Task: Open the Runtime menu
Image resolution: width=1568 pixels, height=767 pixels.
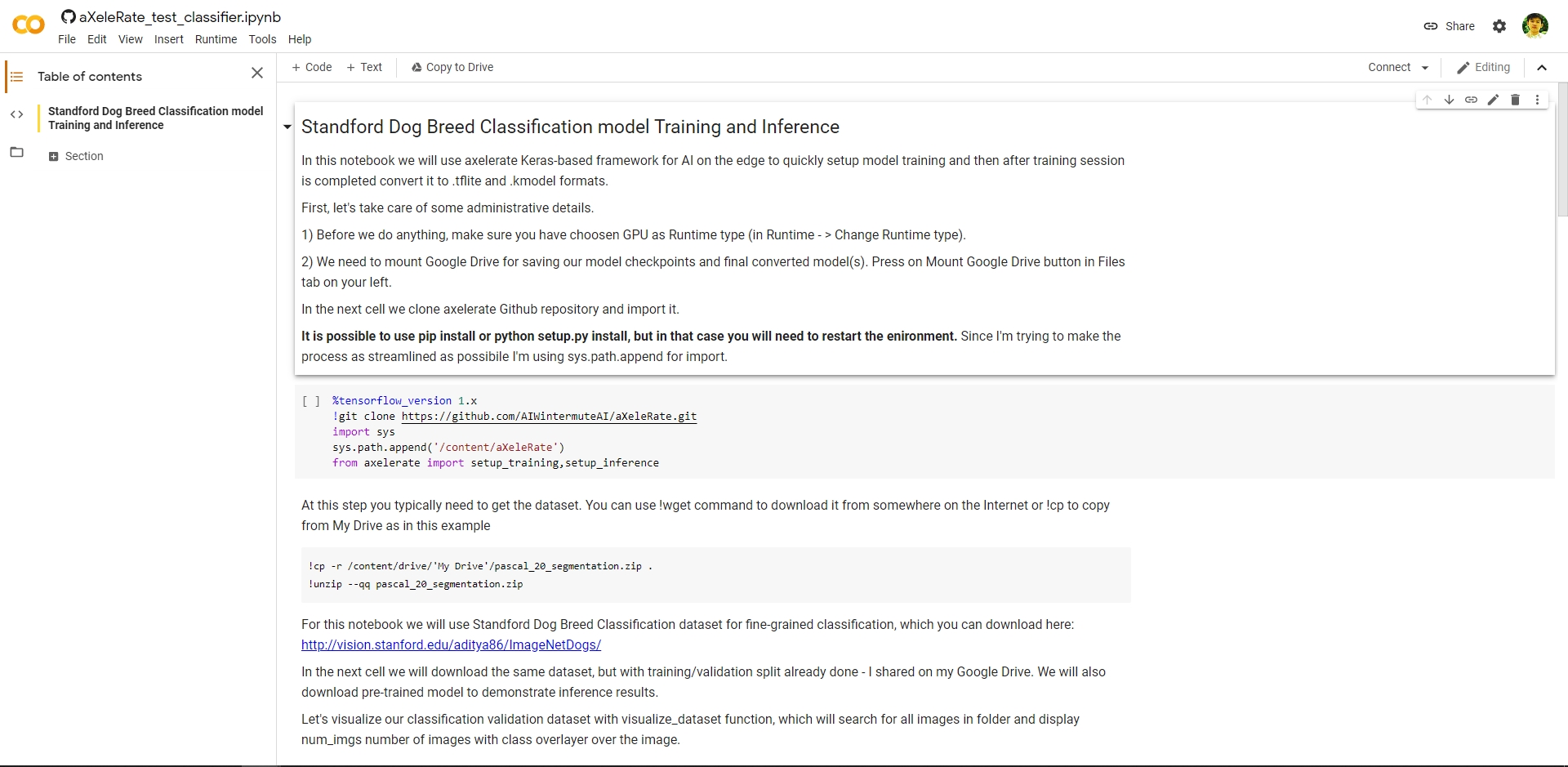Action: [216, 39]
